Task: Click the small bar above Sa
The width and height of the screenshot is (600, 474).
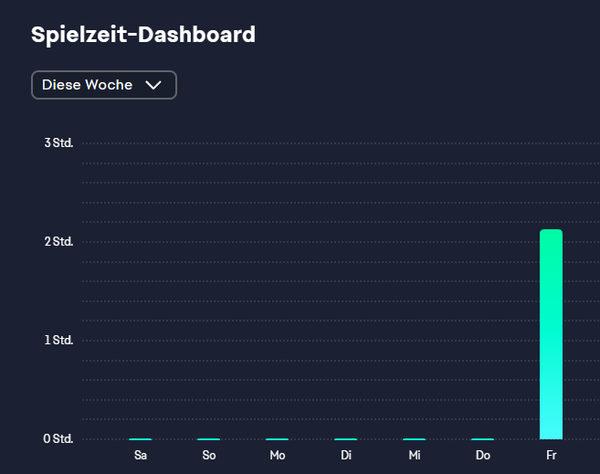Action: [140, 439]
